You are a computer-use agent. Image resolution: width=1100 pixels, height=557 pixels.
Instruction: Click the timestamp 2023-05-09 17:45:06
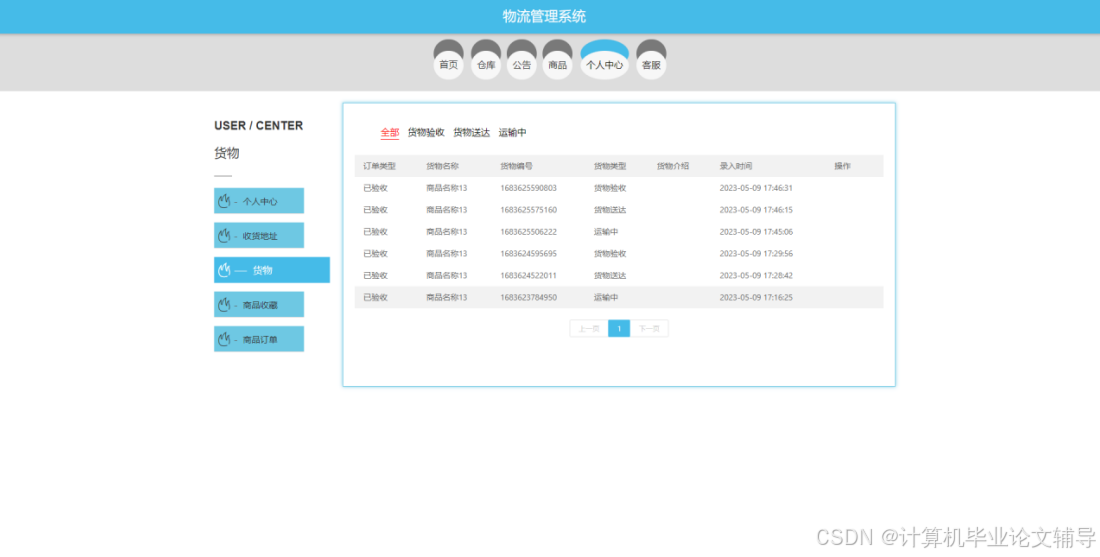756,231
